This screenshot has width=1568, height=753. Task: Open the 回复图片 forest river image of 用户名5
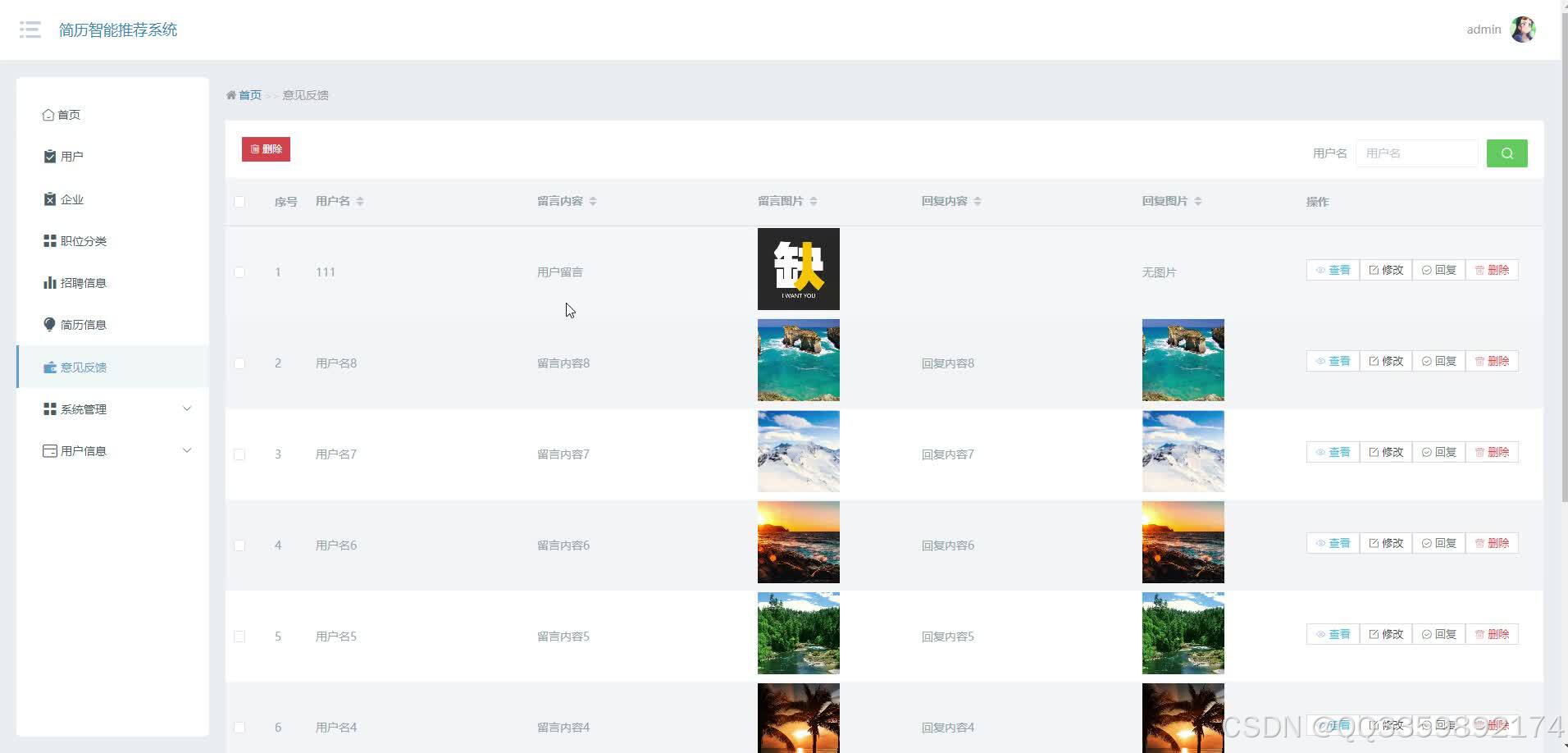(1183, 633)
